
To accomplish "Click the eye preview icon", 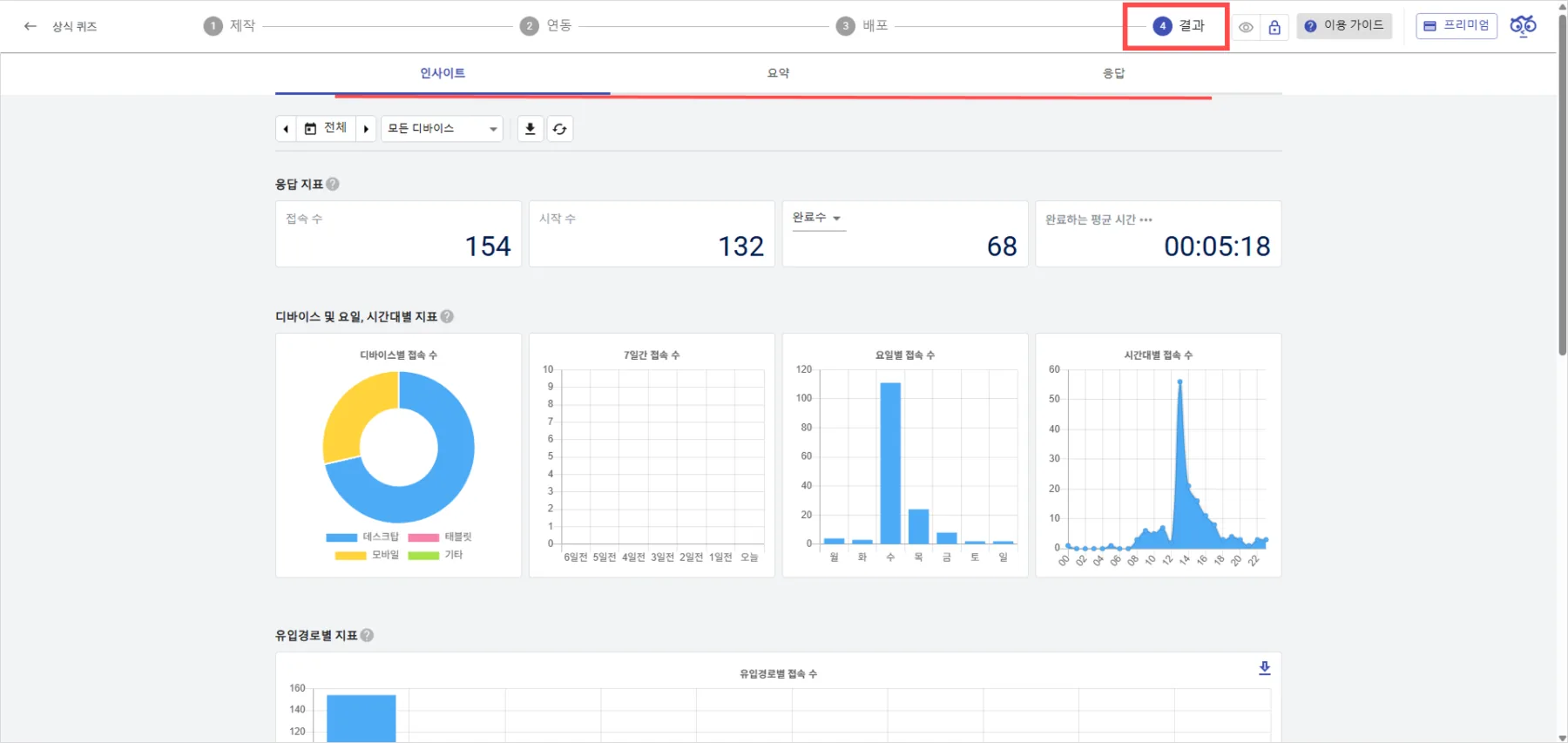I will click(1247, 27).
